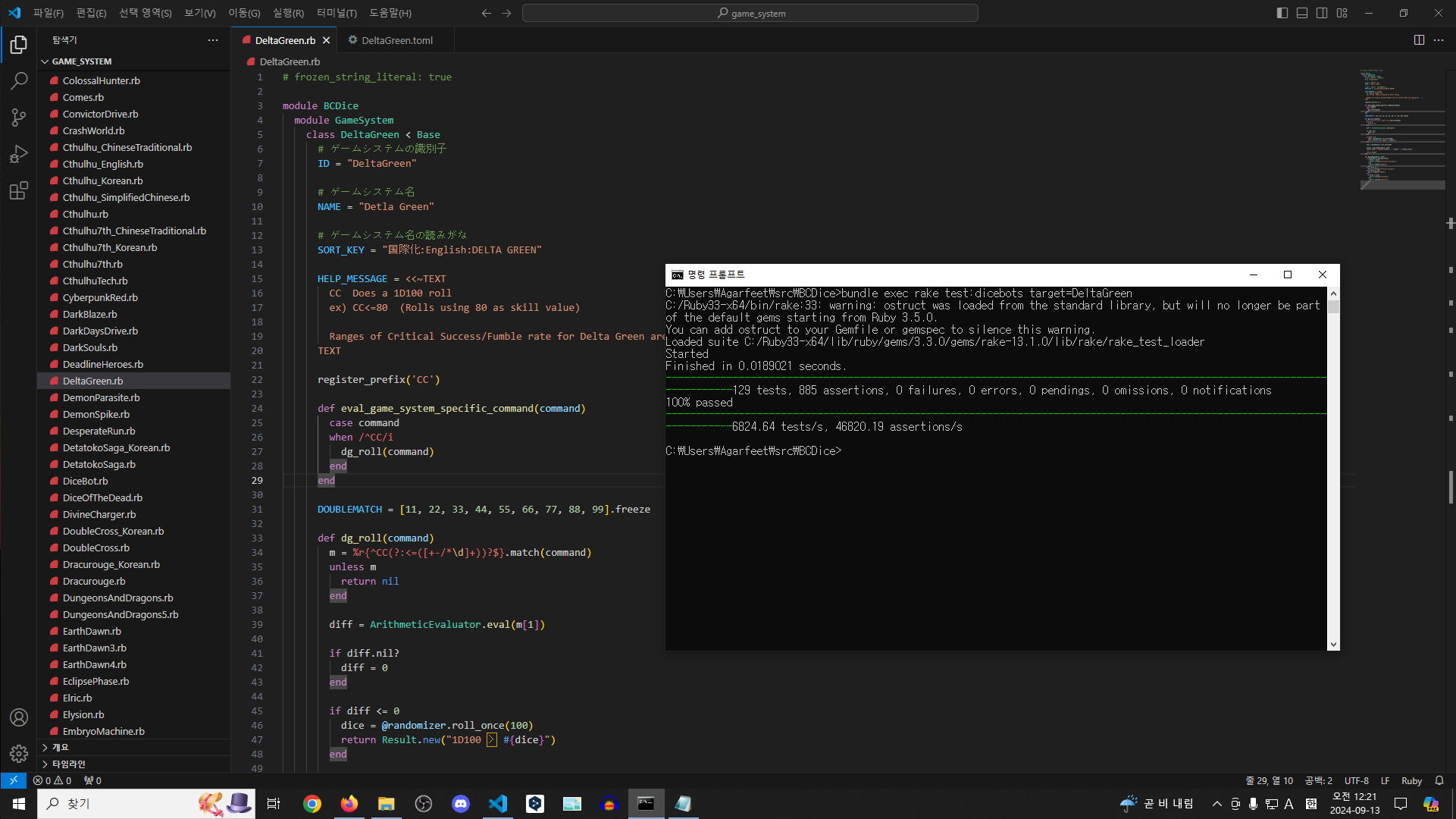1456x819 pixels.
Task: Click command prompt scrollbar down arrow
Action: [1333, 645]
